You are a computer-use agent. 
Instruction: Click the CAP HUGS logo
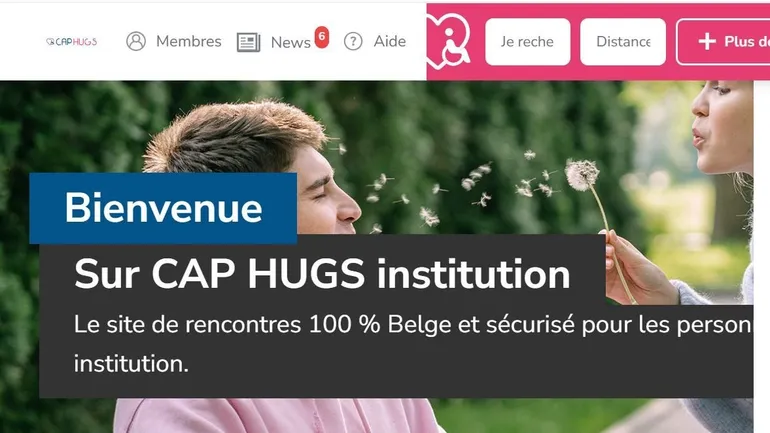[x=72, y=42]
